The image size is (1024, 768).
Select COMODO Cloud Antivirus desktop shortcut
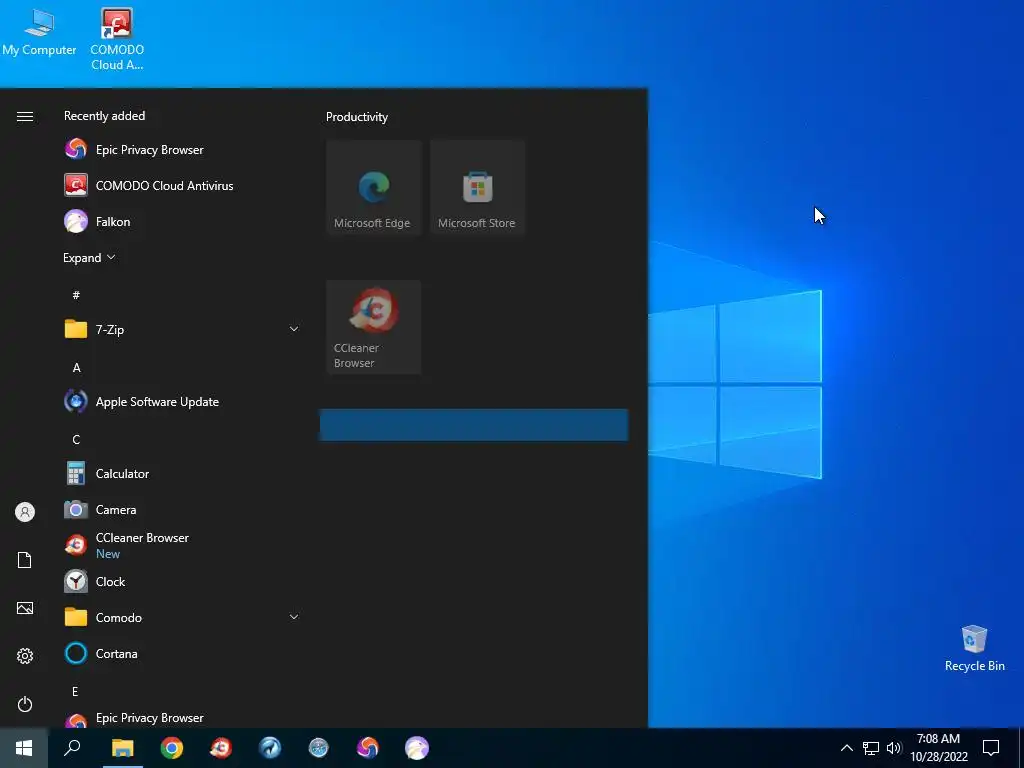click(x=117, y=39)
